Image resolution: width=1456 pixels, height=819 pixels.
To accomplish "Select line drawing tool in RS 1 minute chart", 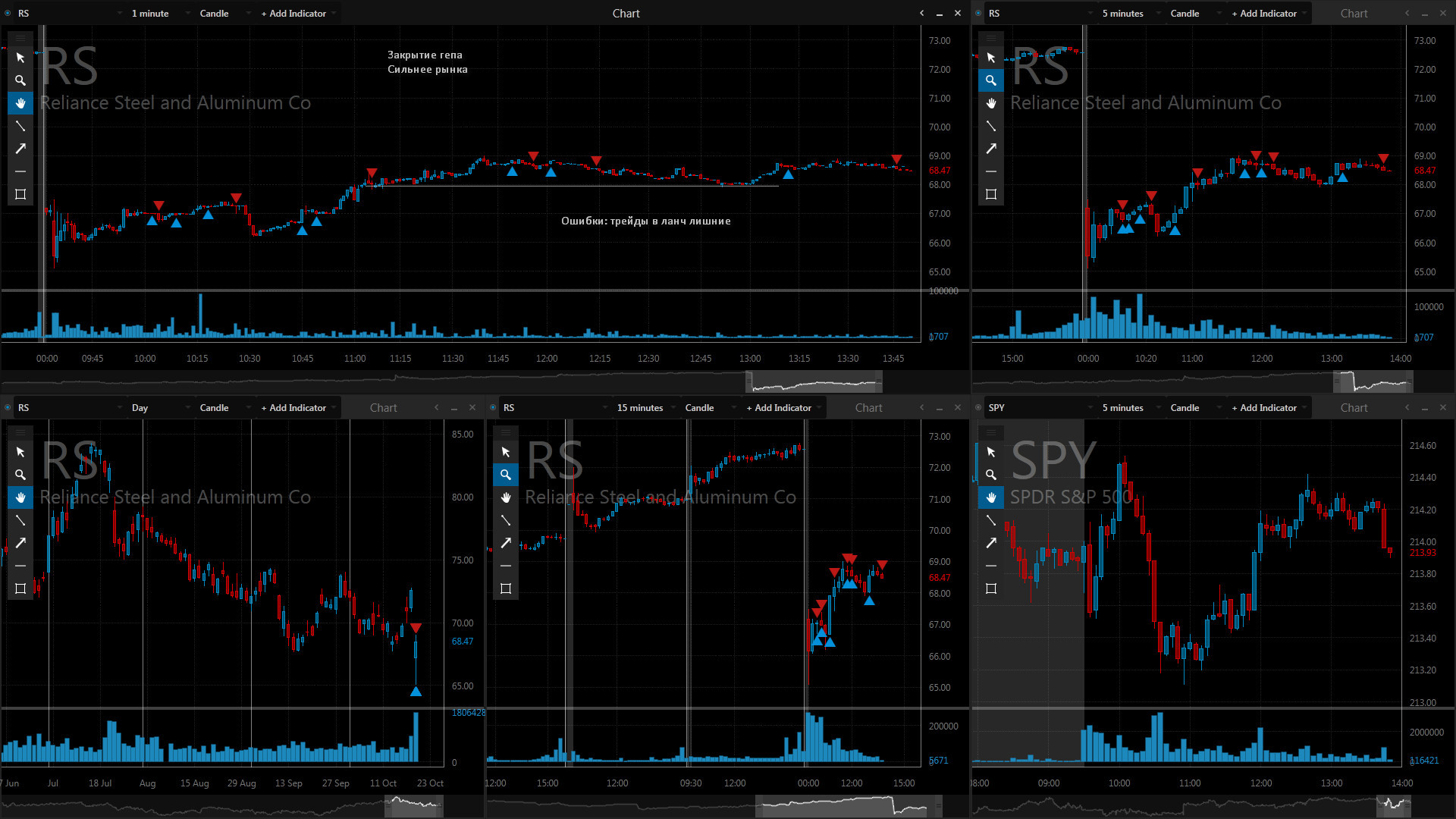I will pos(20,126).
